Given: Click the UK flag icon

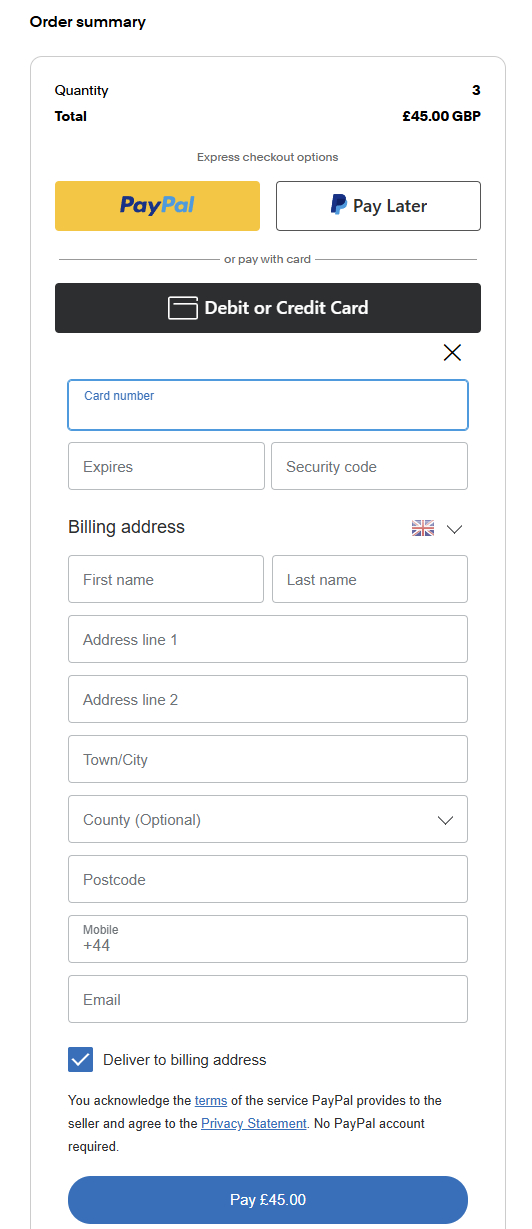Looking at the screenshot, I should coord(423,528).
